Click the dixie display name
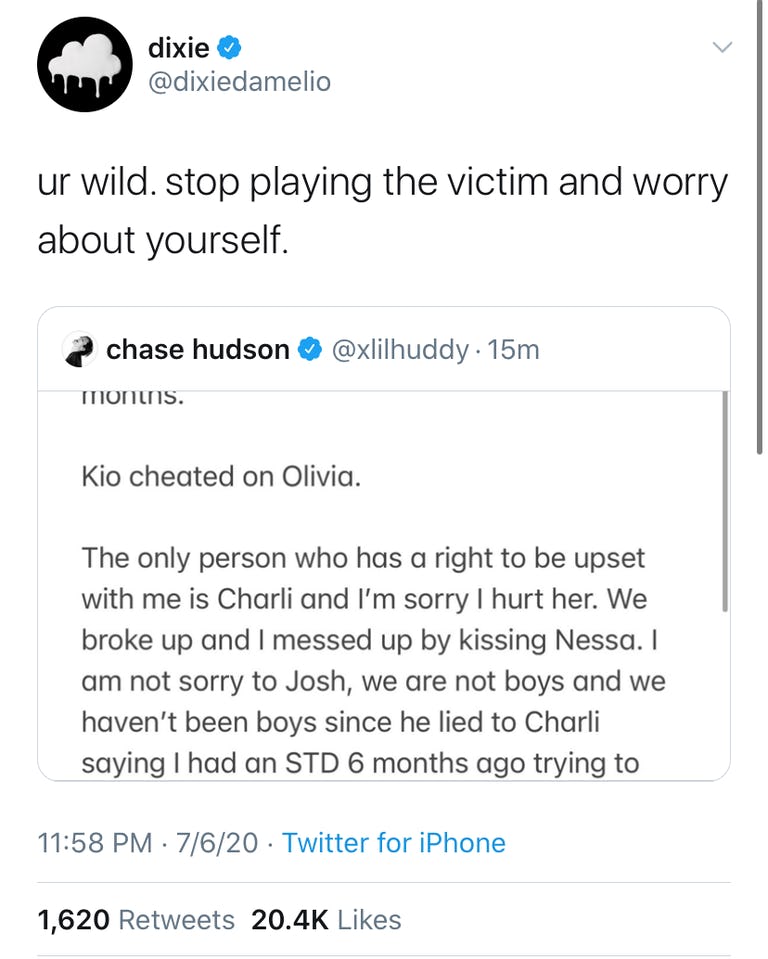Viewport: 768px width, 959px height. point(178,46)
